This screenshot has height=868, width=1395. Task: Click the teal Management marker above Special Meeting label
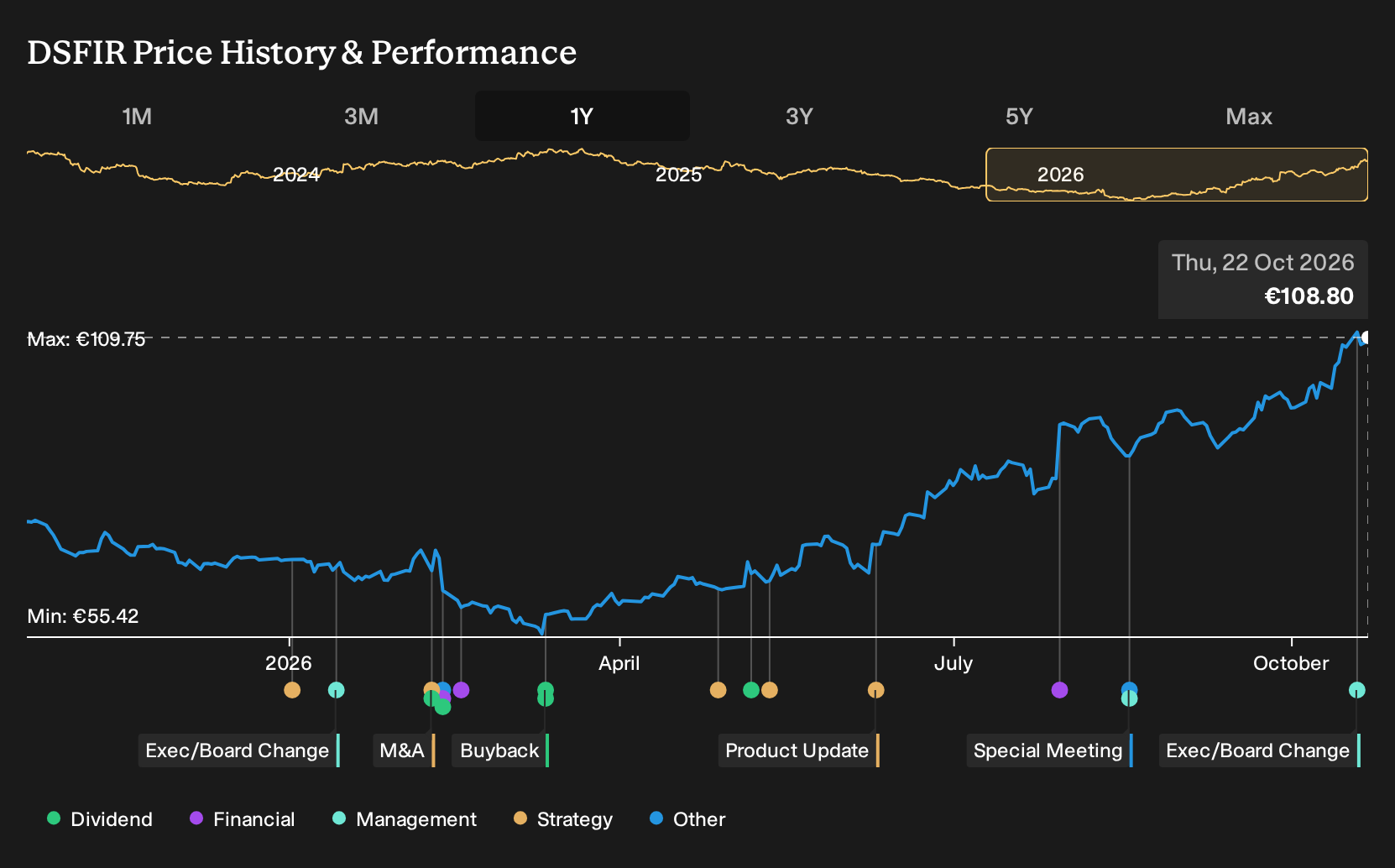(x=1130, y=698)
